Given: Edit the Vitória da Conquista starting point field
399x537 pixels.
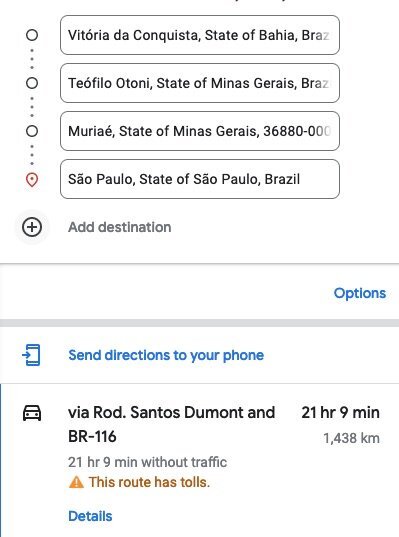Looking at the screenshot, I should click(200, 35).
